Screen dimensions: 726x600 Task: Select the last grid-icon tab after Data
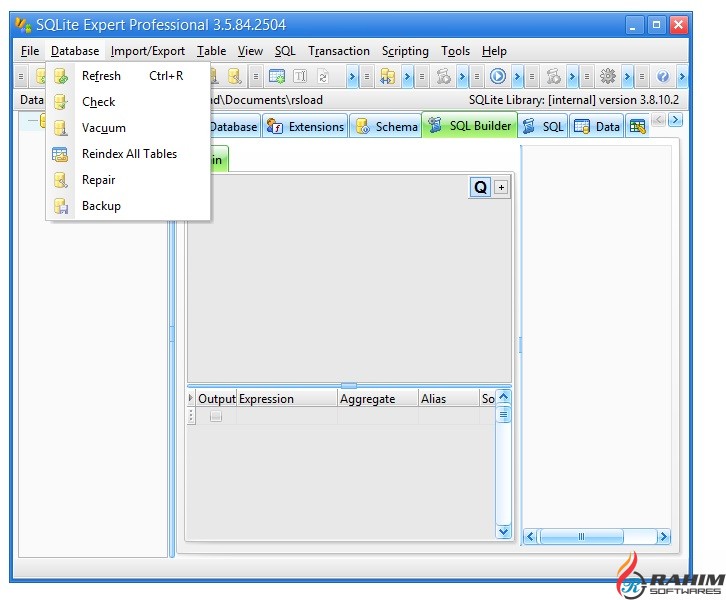(x=638, y=126)
